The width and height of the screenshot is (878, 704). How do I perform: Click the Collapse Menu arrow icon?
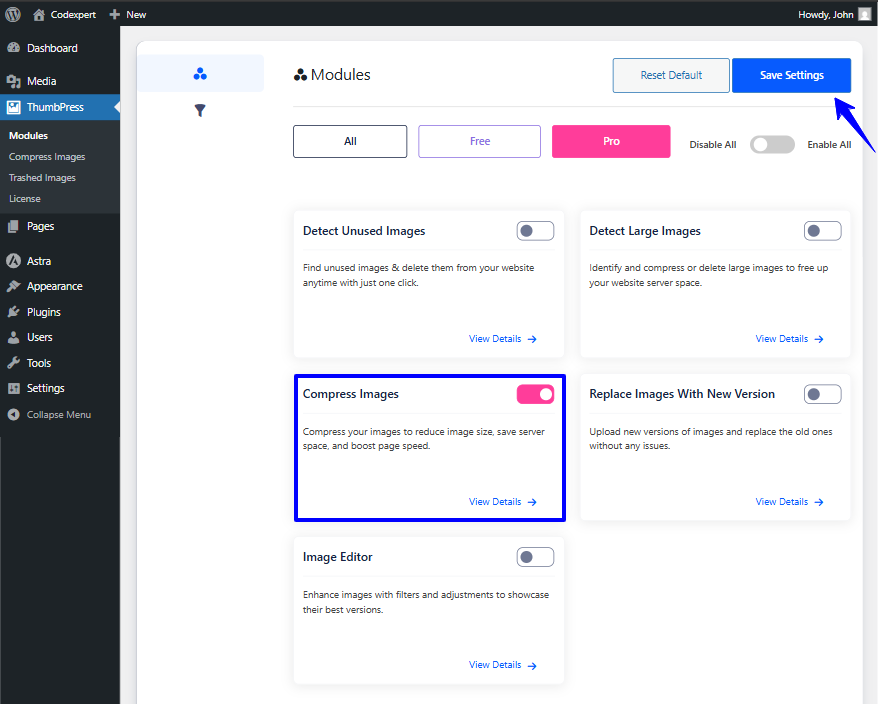[x=13, y=414]
